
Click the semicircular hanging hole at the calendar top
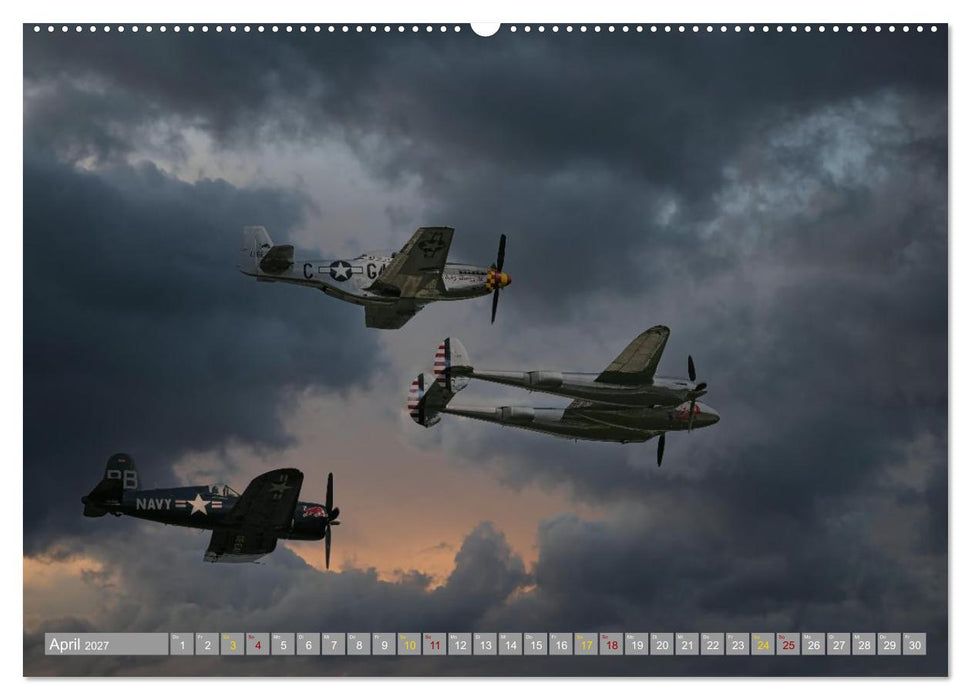[486, 29]
